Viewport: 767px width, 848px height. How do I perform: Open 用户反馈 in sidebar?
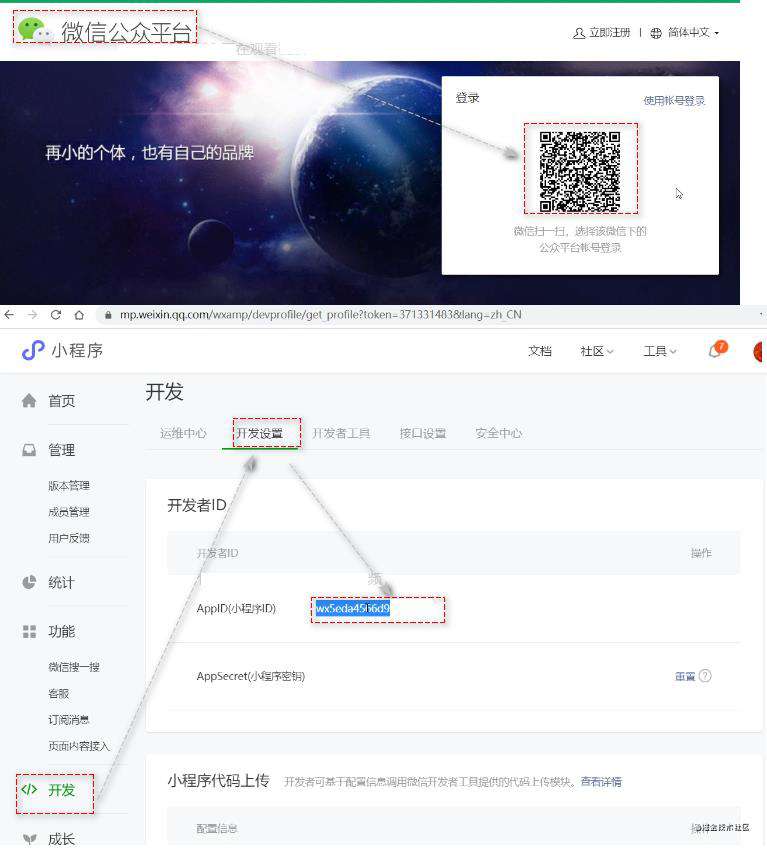(x=69, y=538)
